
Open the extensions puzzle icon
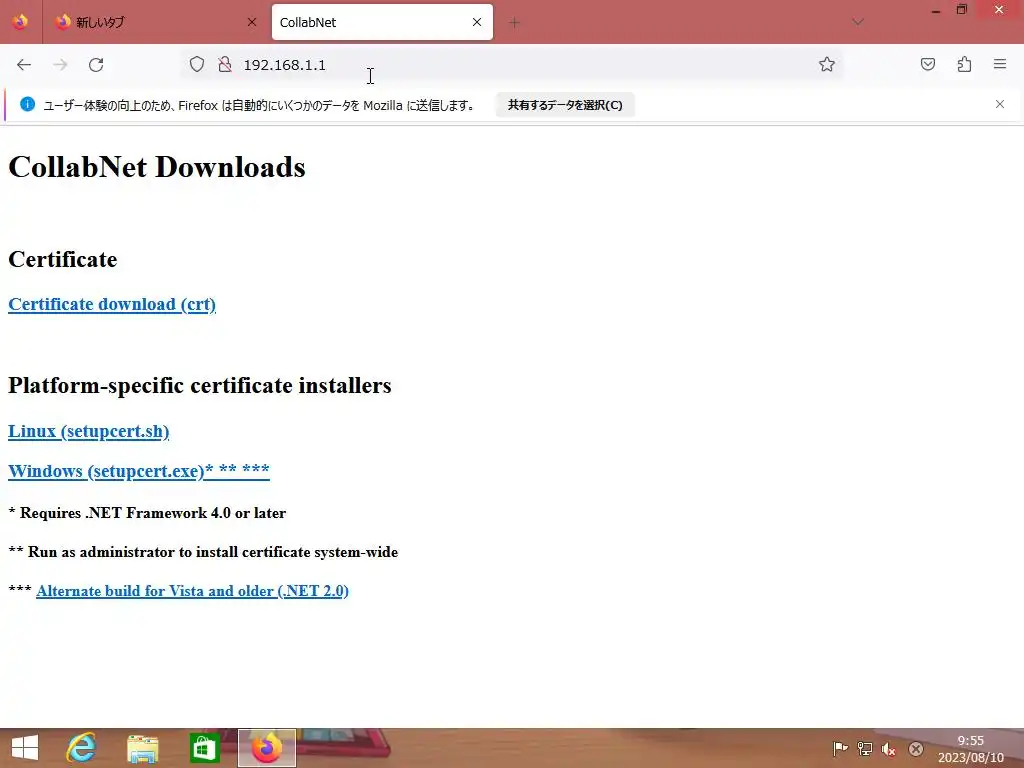click(x=964, y=64)
